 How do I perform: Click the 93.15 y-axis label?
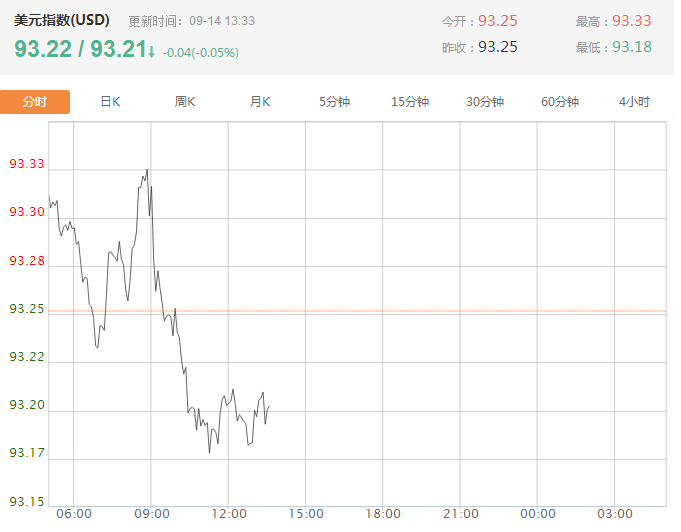pyautogui.click(x=27, y=502)
